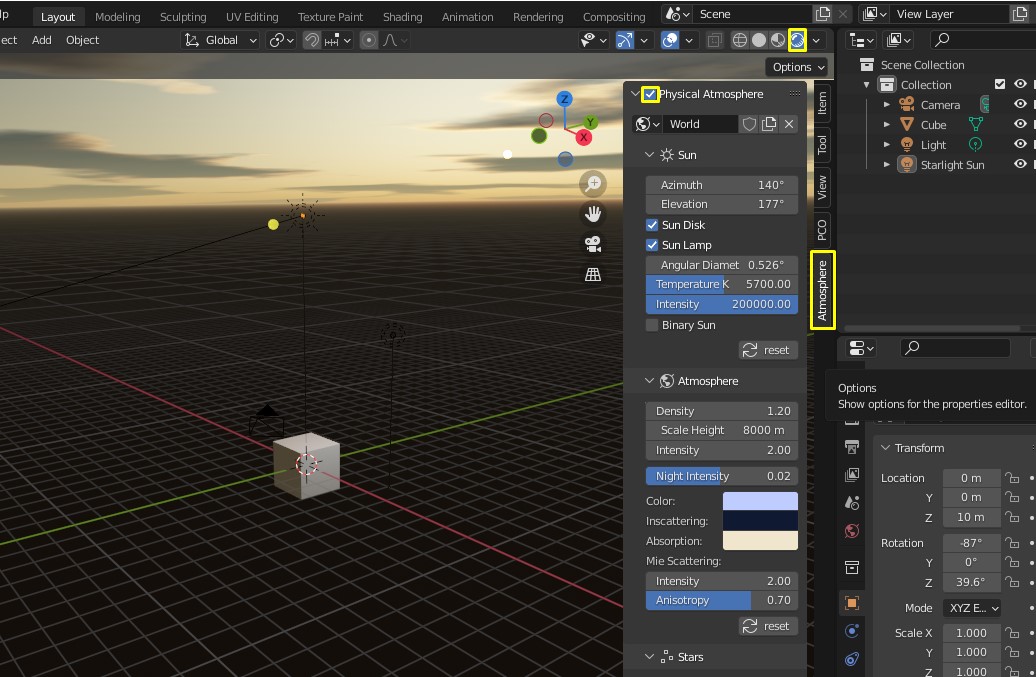The image size is (1036, 677).
Task: Click the atmosphere Color swatch
Action: (760, 501)
